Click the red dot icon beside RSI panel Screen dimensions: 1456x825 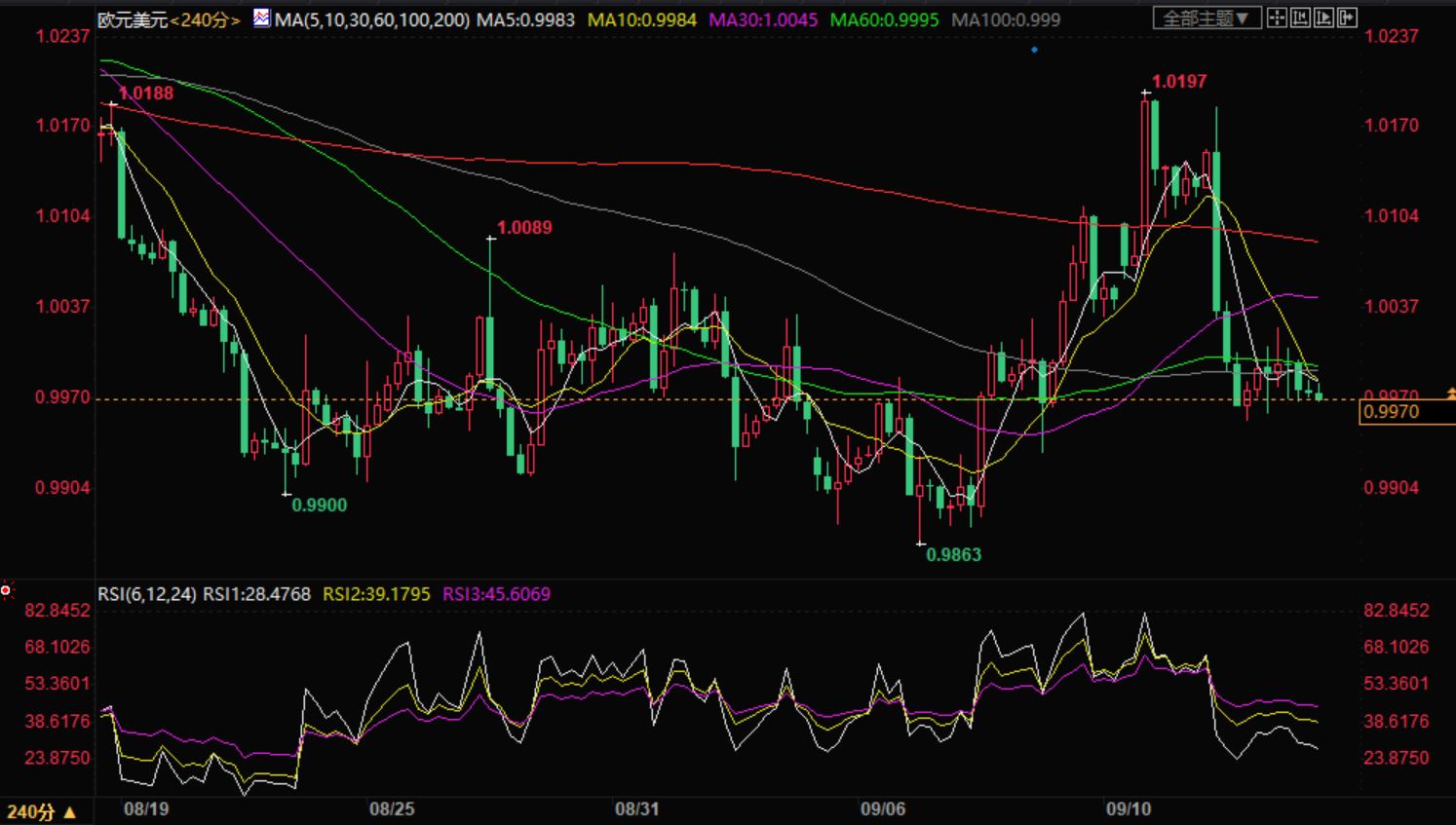7,590
